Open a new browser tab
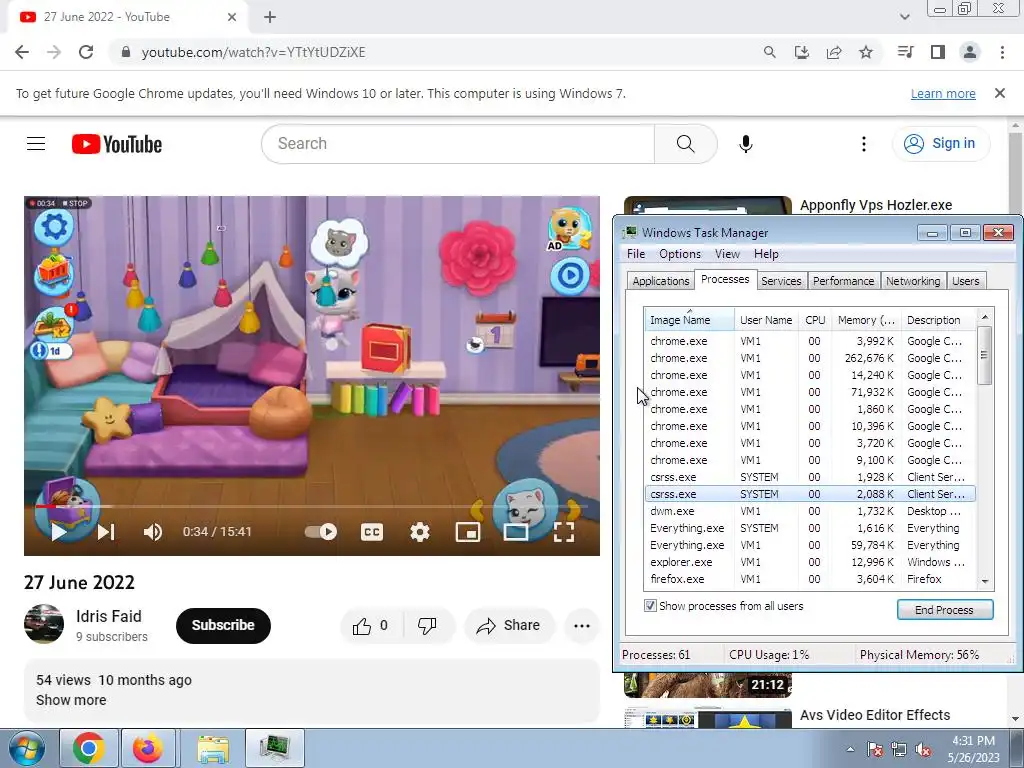Screen dimensions: 1024x768 click(x=270, y=17)
